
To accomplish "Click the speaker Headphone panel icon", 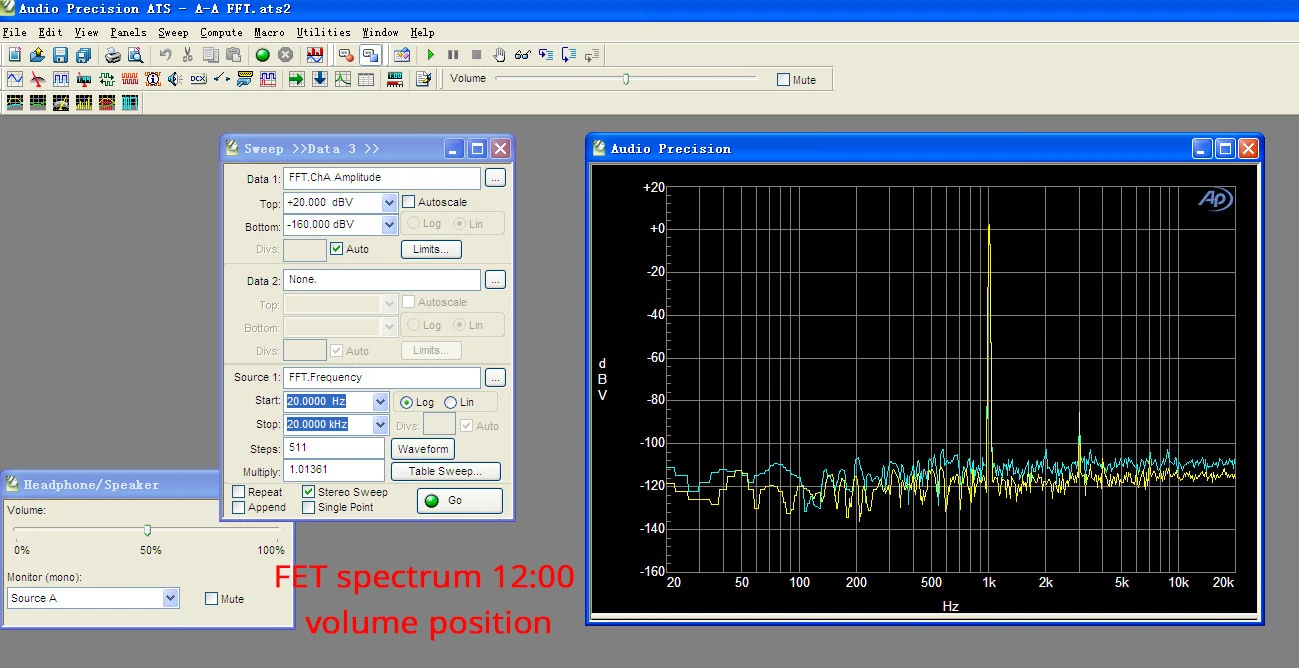I will 175,79.
